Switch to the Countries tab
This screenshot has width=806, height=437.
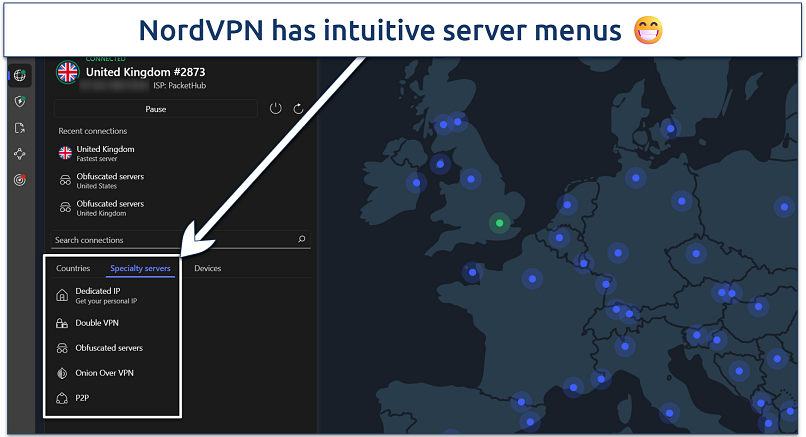73,268
